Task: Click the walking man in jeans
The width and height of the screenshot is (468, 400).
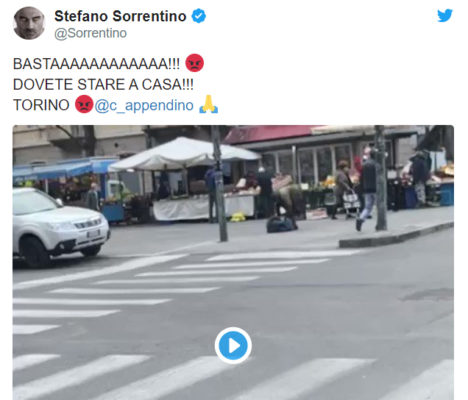Action: click(367, 189)
